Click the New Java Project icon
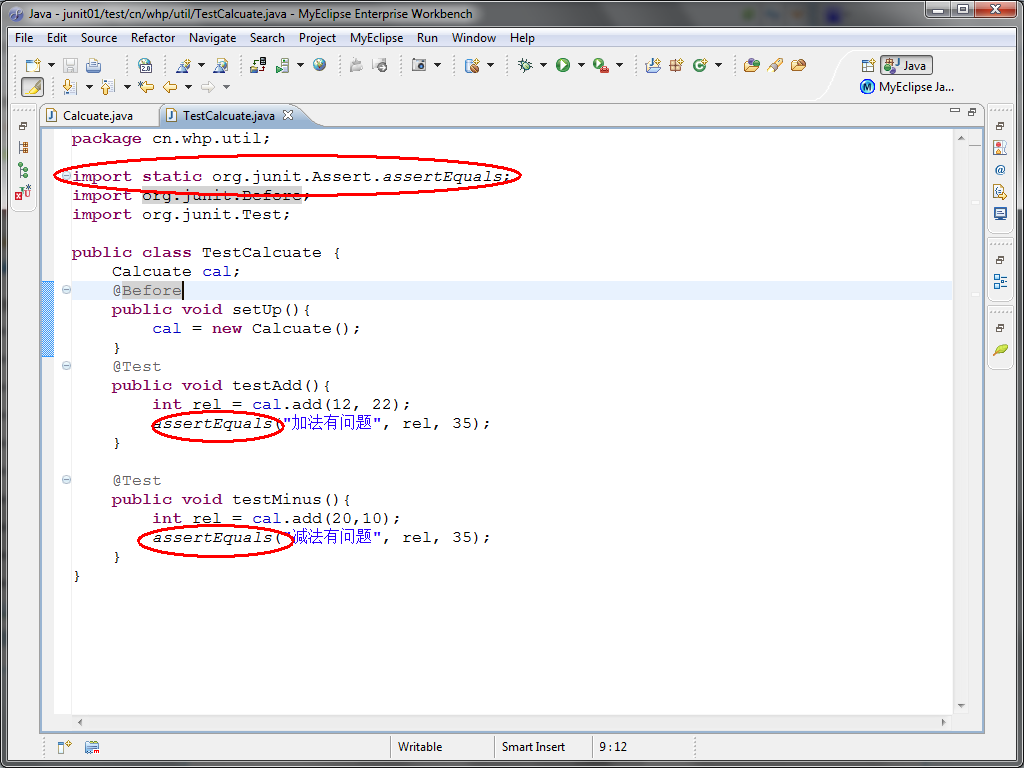 tap(653, 65)
